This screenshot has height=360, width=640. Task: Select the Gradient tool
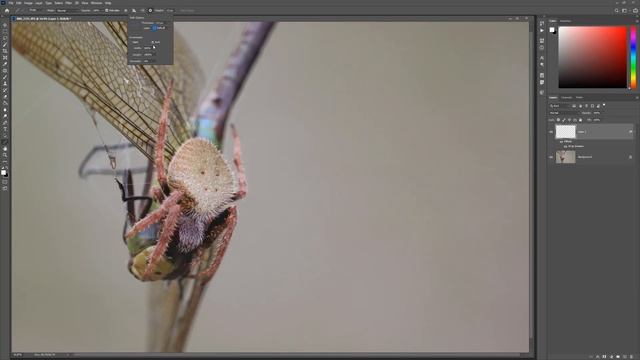pos(5,104)
